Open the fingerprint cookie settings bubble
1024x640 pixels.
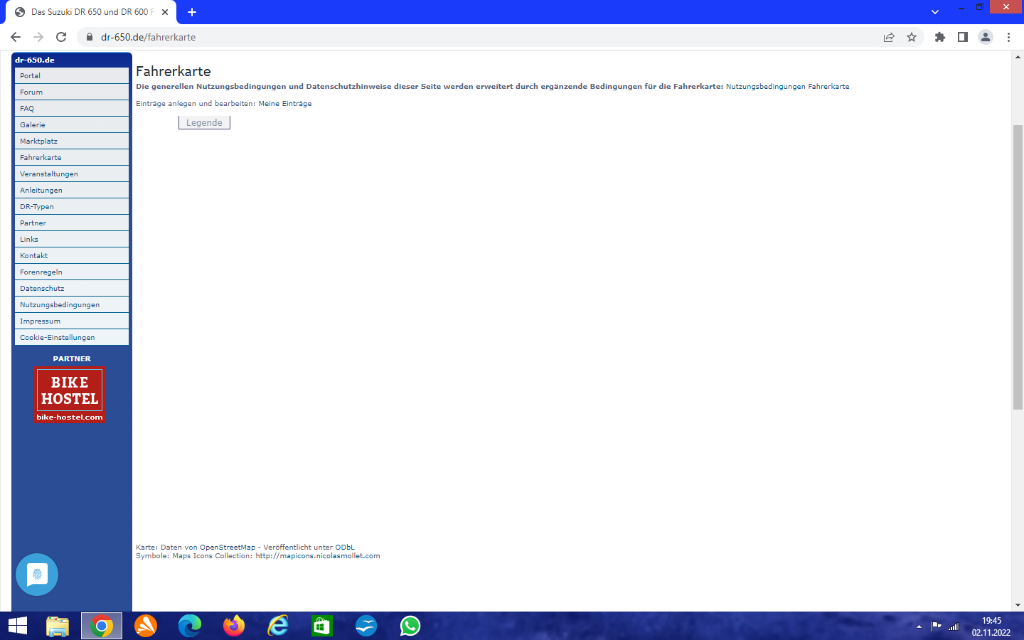(x=37, y=575)
